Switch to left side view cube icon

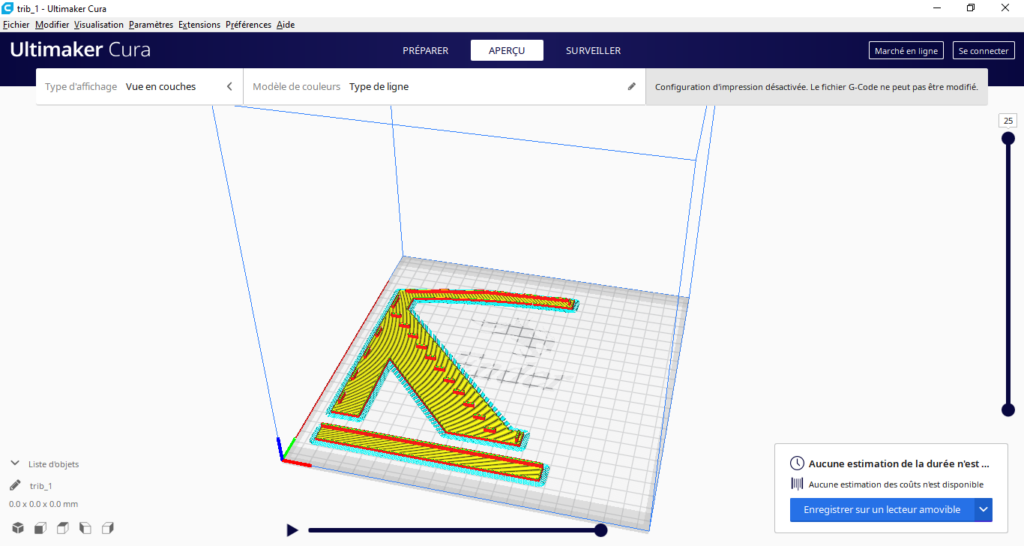coord(85,528)
